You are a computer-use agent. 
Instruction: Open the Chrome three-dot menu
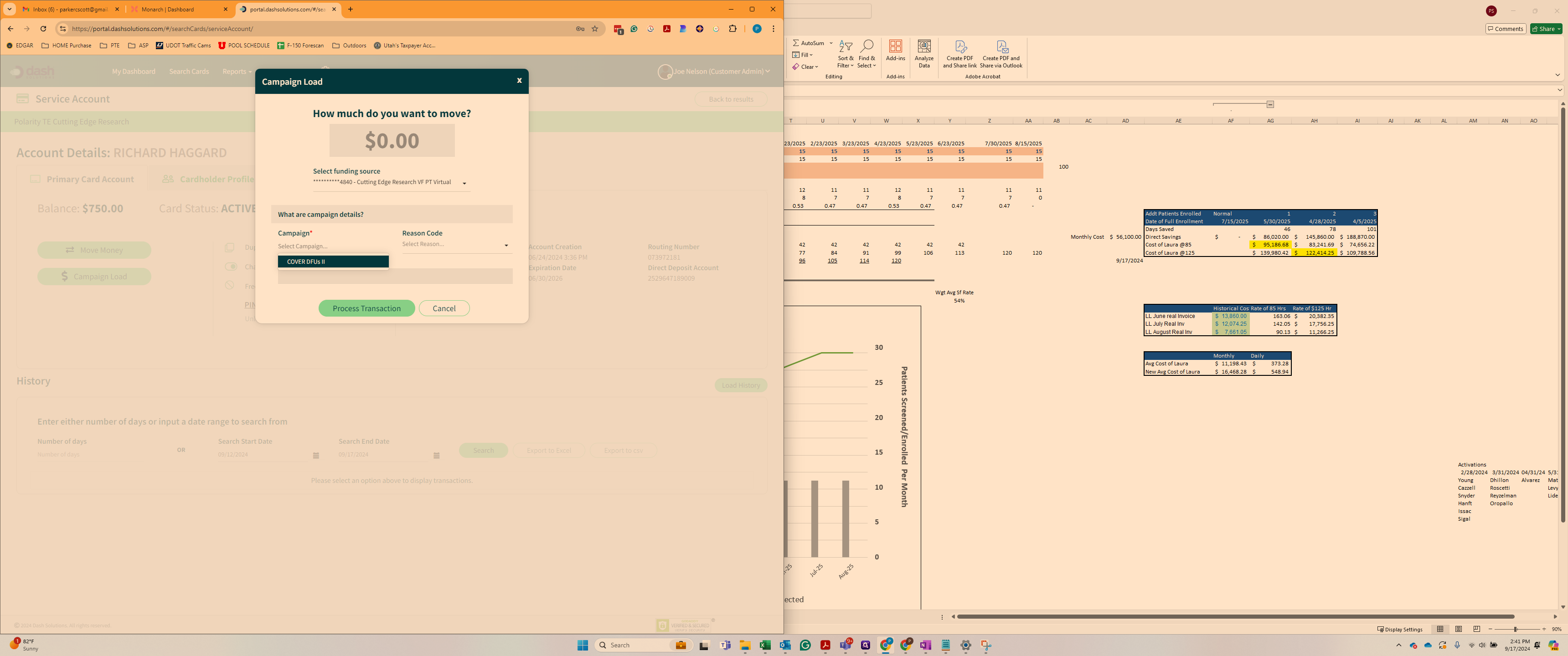pyautogui.click(x=773, y=29)
